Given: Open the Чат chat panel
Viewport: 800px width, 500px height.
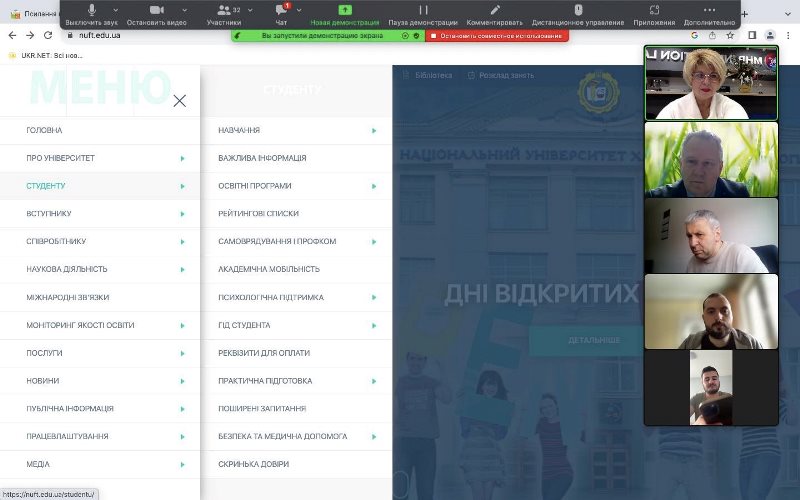Looking at the screenshot, I should [x=281, y=11].
